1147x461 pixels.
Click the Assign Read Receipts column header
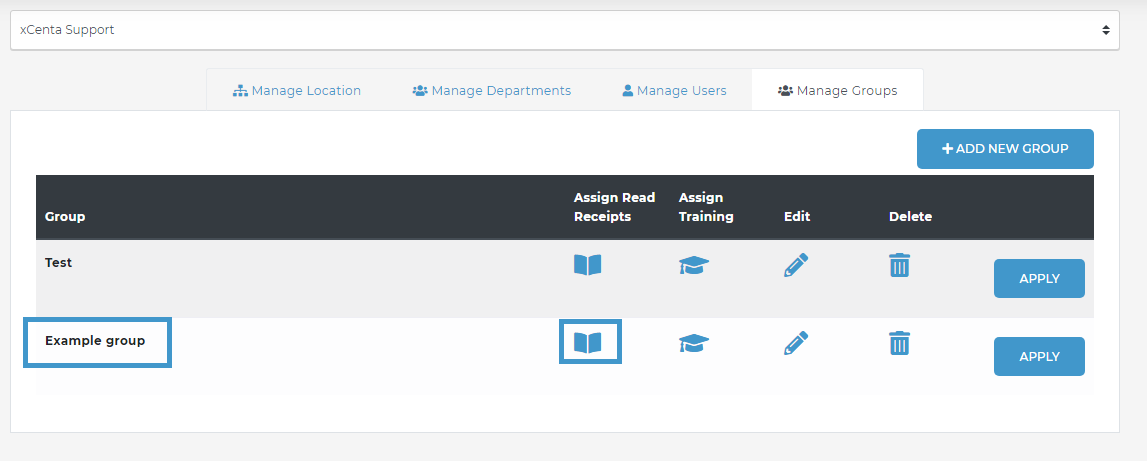point(614,207)
